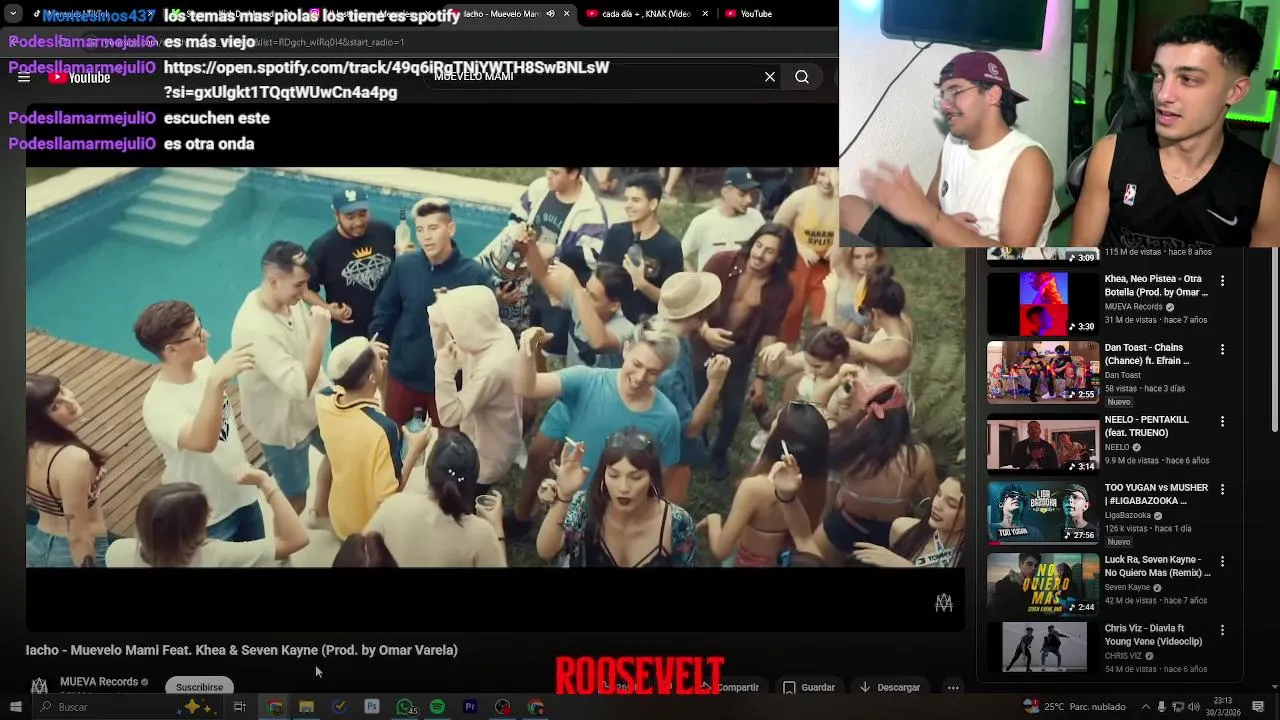
Task: Open options menu for Dan Toast - Chains
Action: pos(1222,350)
